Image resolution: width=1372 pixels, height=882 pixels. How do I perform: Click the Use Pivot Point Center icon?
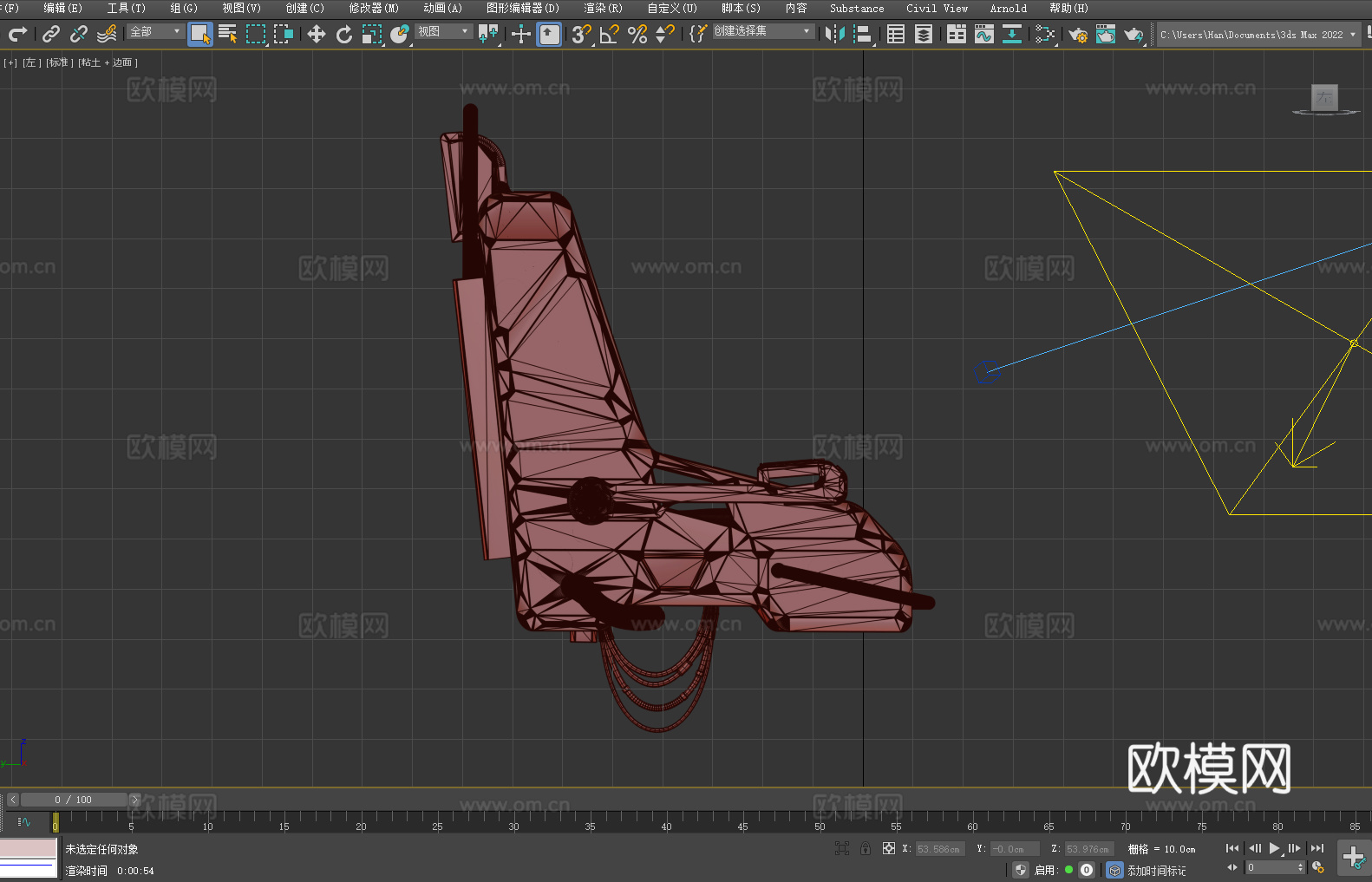488,34
